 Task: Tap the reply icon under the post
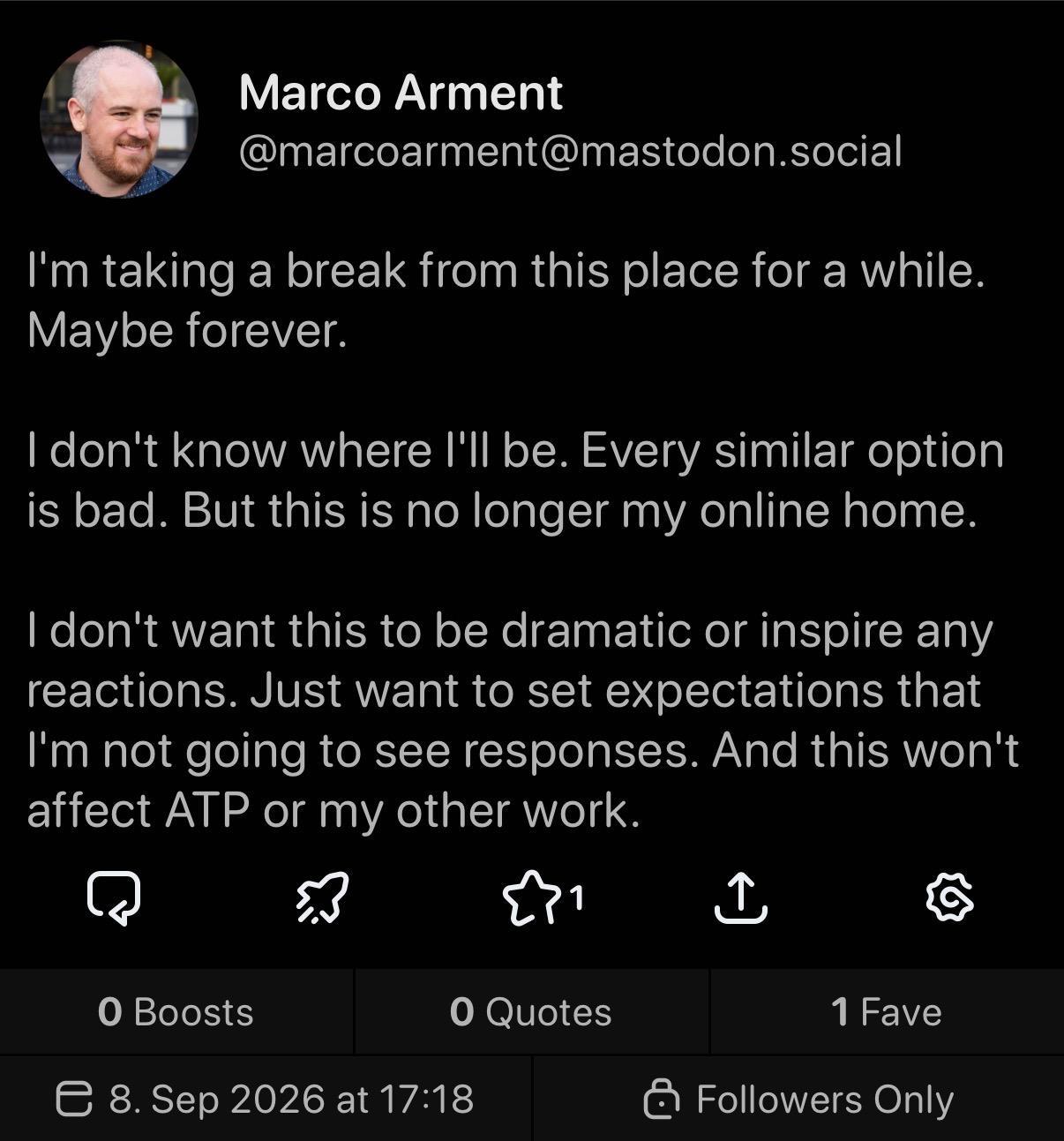tap(114, 897)
